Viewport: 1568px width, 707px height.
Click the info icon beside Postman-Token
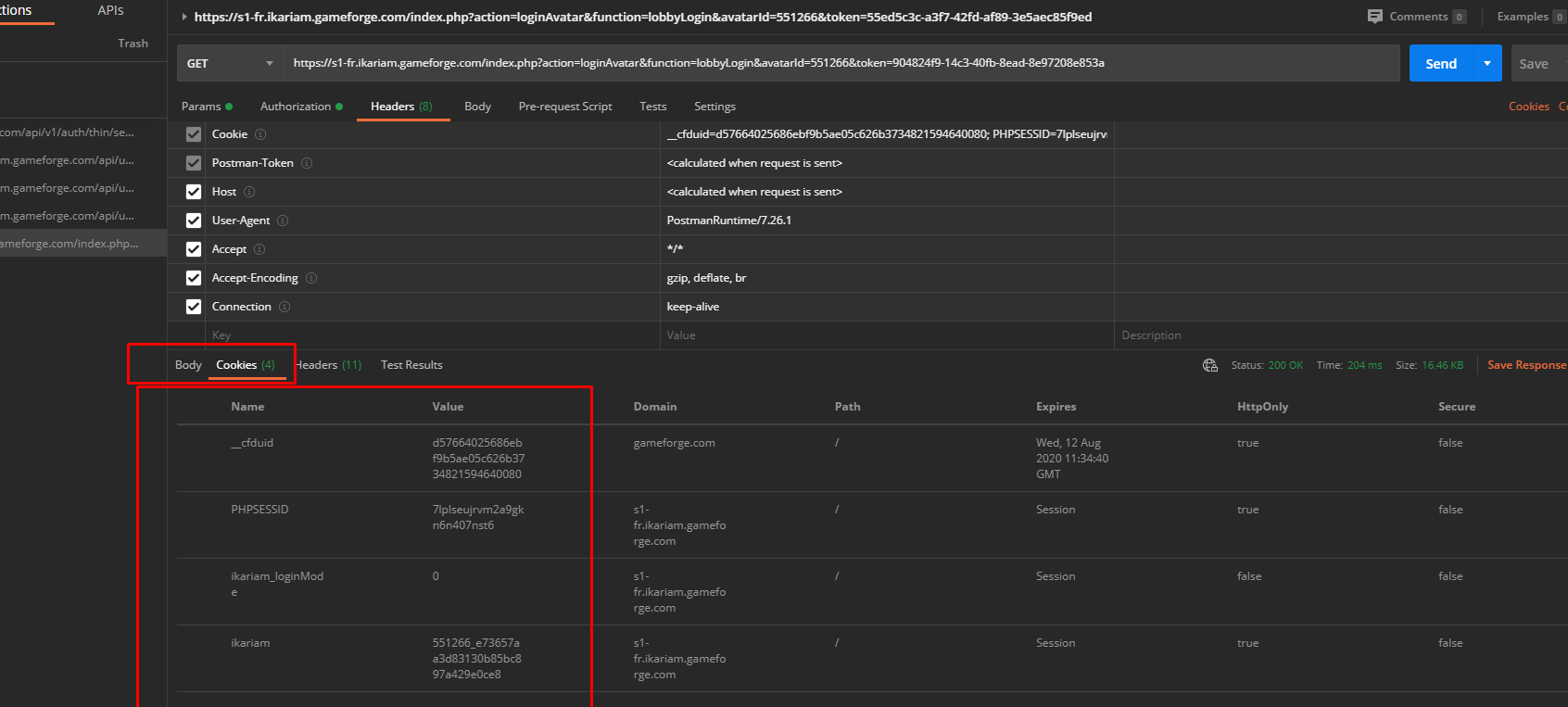click(x=307, y=163)
